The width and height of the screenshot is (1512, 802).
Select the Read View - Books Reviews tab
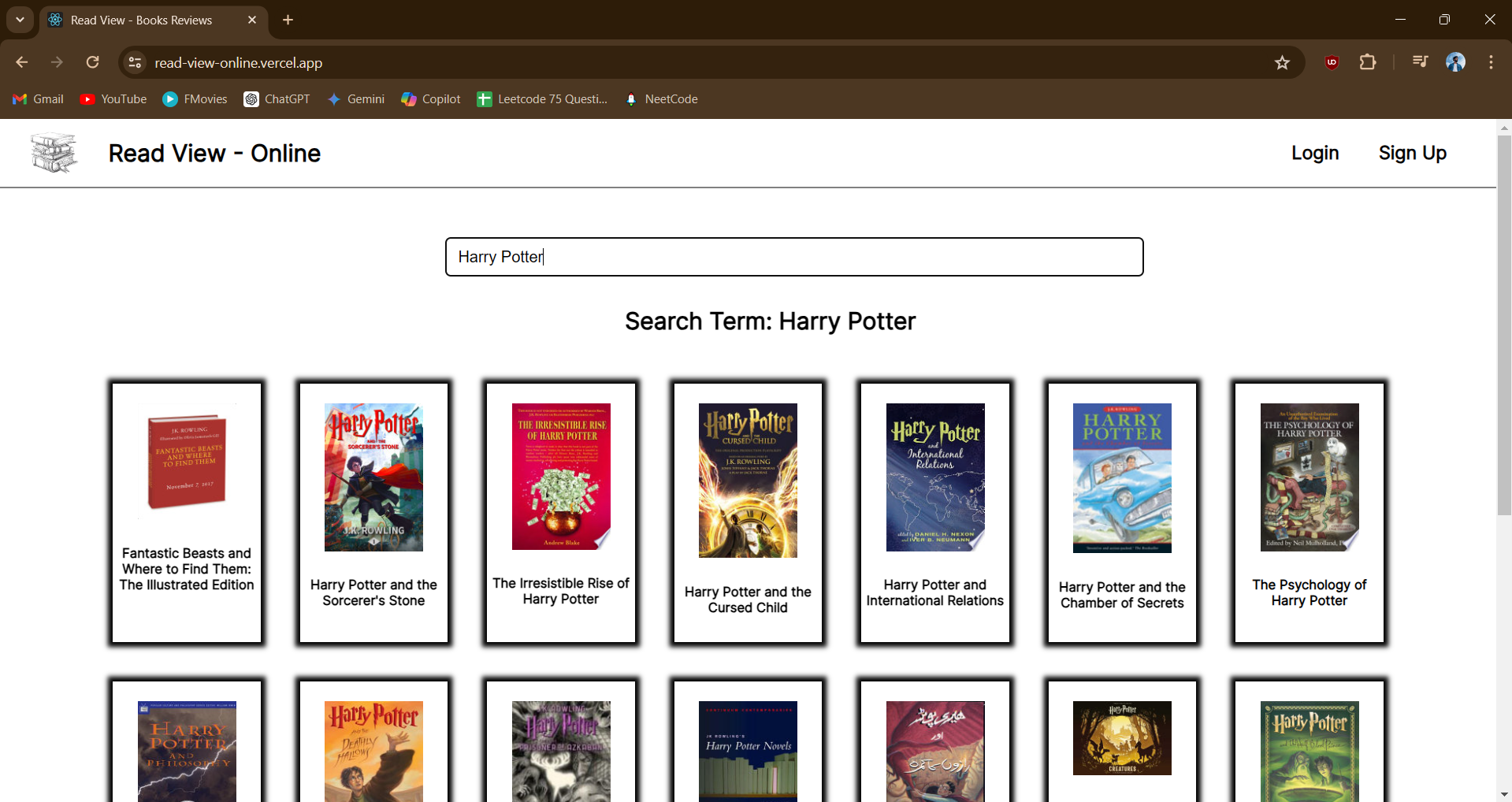(x=154, y=20)
